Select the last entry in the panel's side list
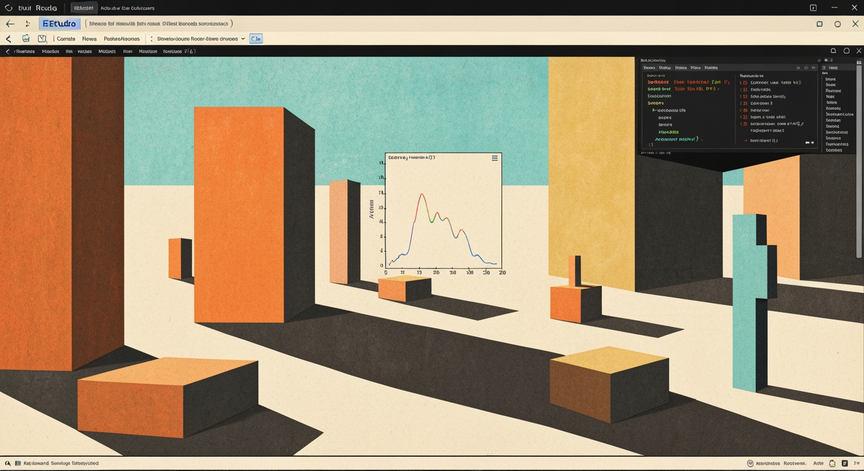Image resolution: width=864 pixels, height=471 pixels. 834,150
